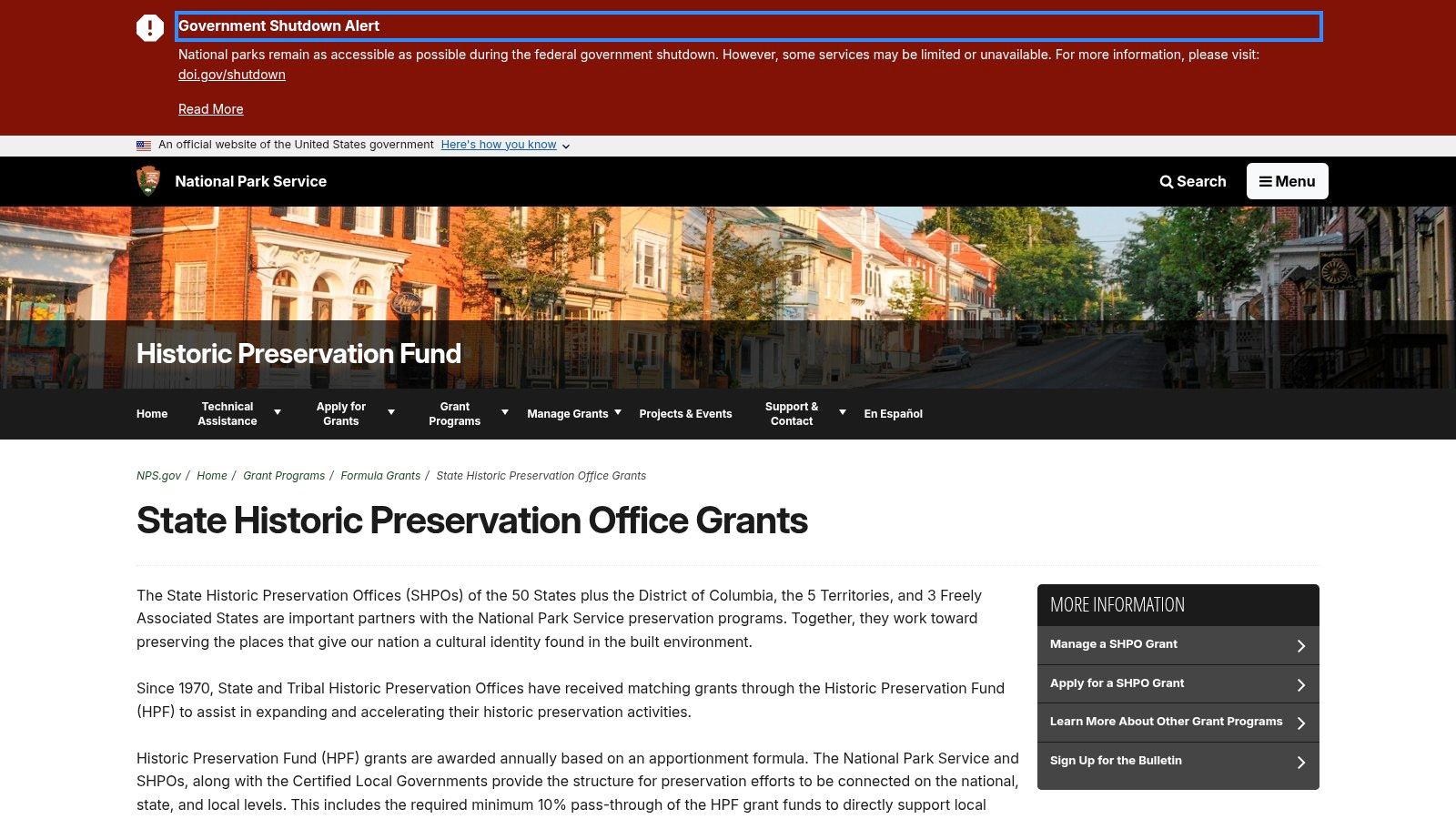Open the Grant Programs dropdown caret
This screenshot has width=1456, height=819.
(x=505, y=411)
